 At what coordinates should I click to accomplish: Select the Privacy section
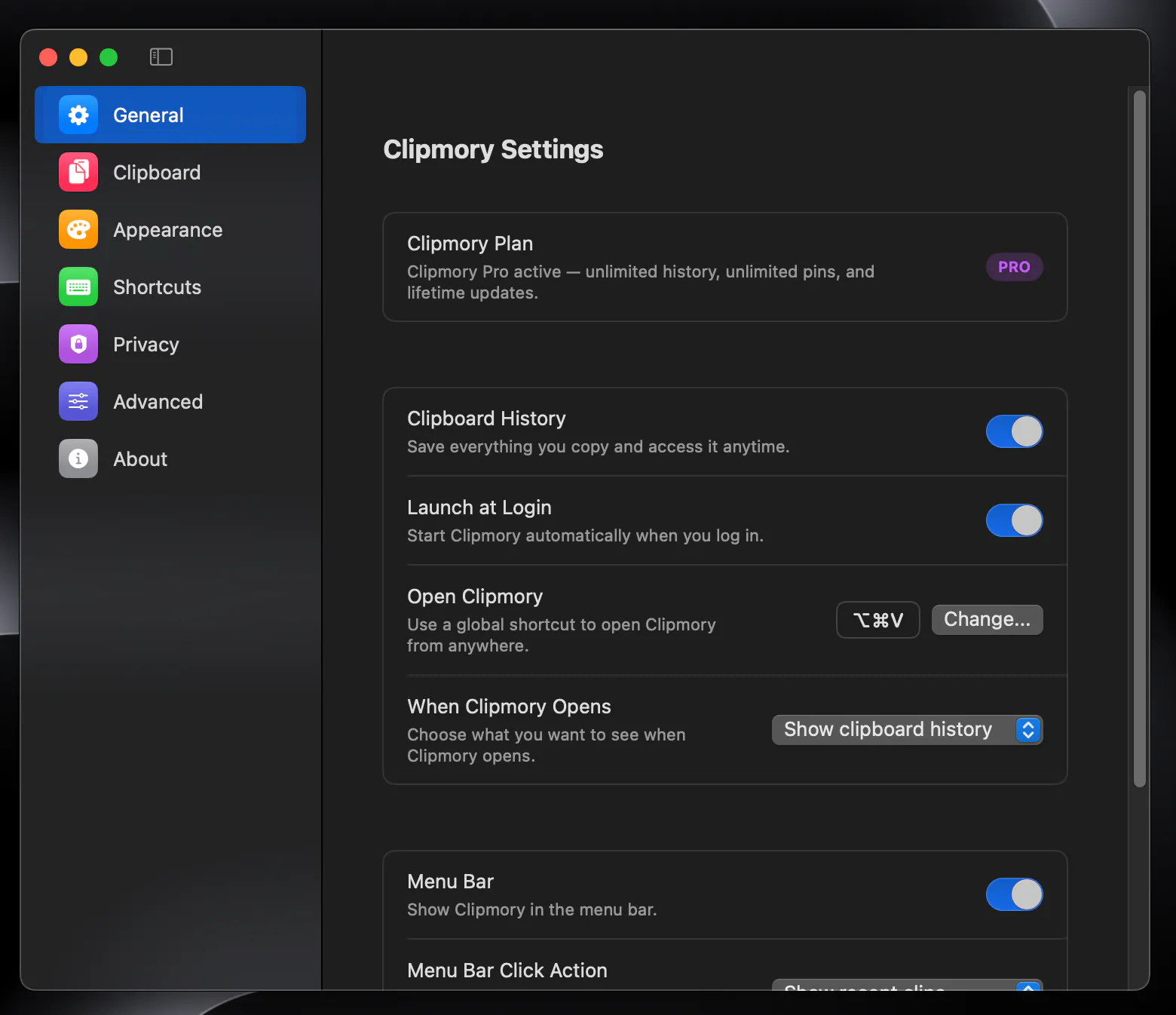coord(170,344)
